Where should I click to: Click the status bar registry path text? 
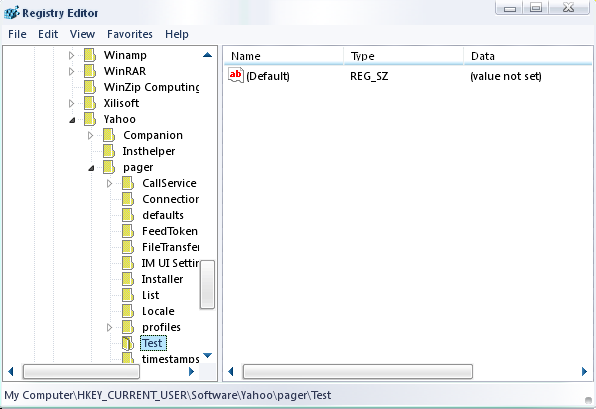(x=168, y=395)
